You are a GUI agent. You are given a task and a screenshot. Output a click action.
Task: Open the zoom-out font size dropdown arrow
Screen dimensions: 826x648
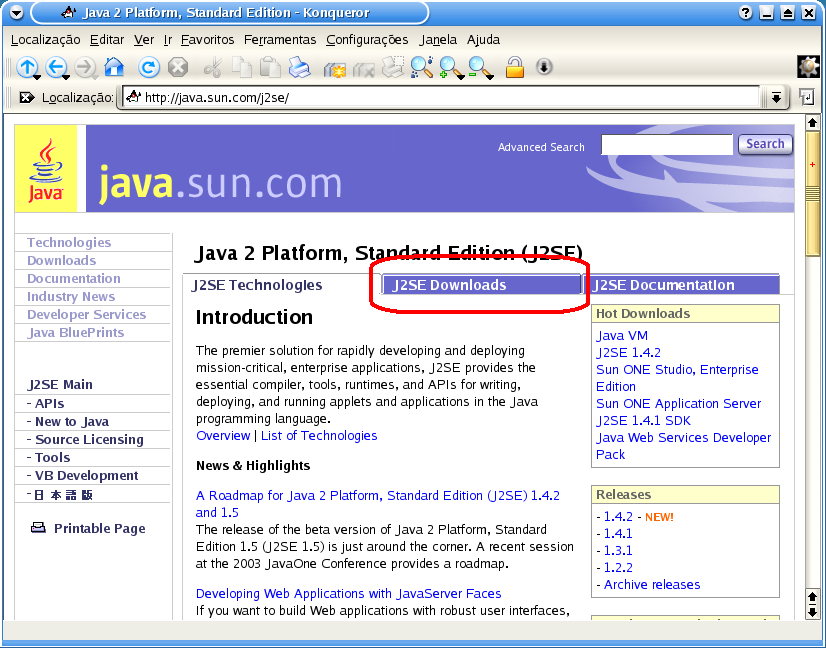pos(490,77)
